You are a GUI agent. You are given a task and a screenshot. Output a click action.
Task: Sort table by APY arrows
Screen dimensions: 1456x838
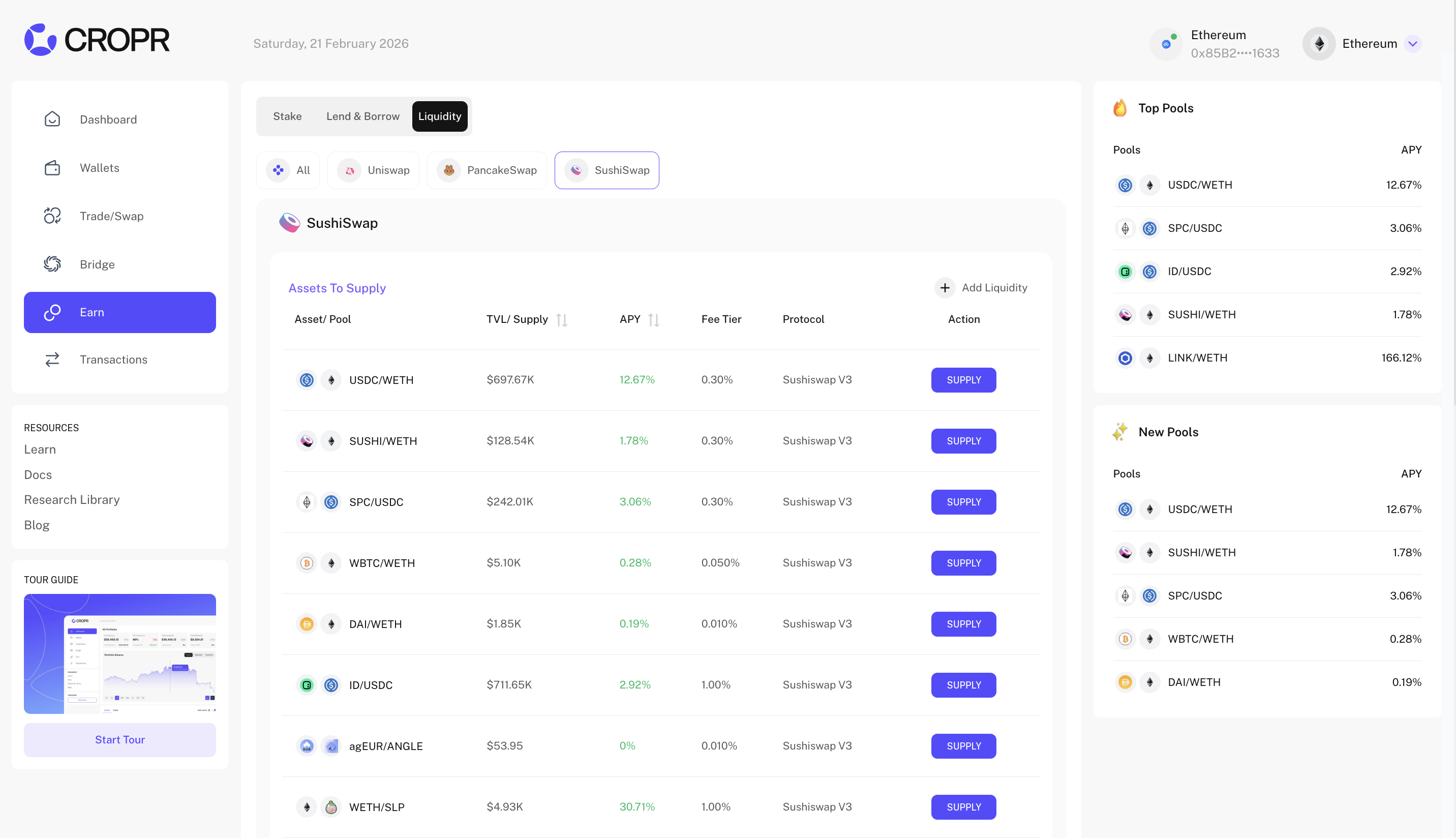click(653, 319)
